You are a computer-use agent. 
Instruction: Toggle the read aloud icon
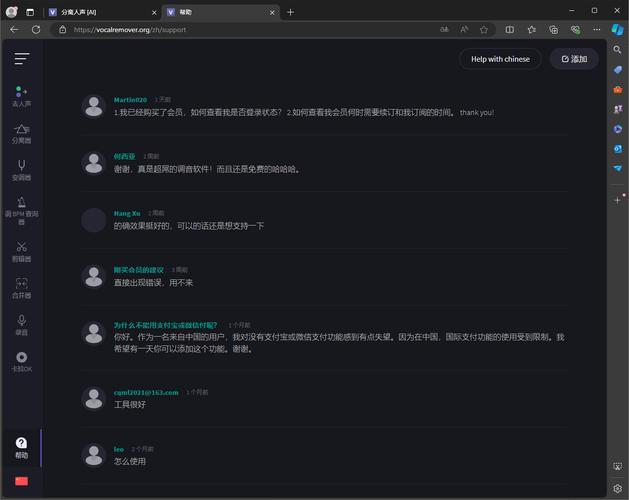pyautogui.click(x=464, y=30)
